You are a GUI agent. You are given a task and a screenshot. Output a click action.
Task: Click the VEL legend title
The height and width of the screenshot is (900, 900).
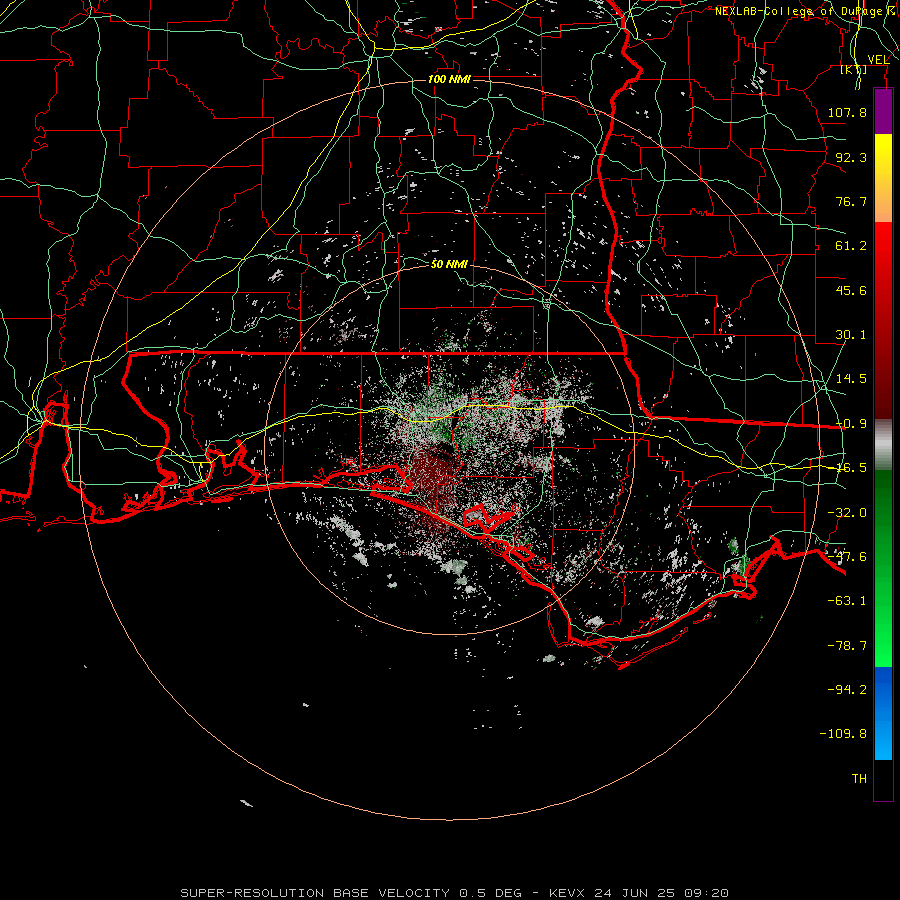[878, 60]
